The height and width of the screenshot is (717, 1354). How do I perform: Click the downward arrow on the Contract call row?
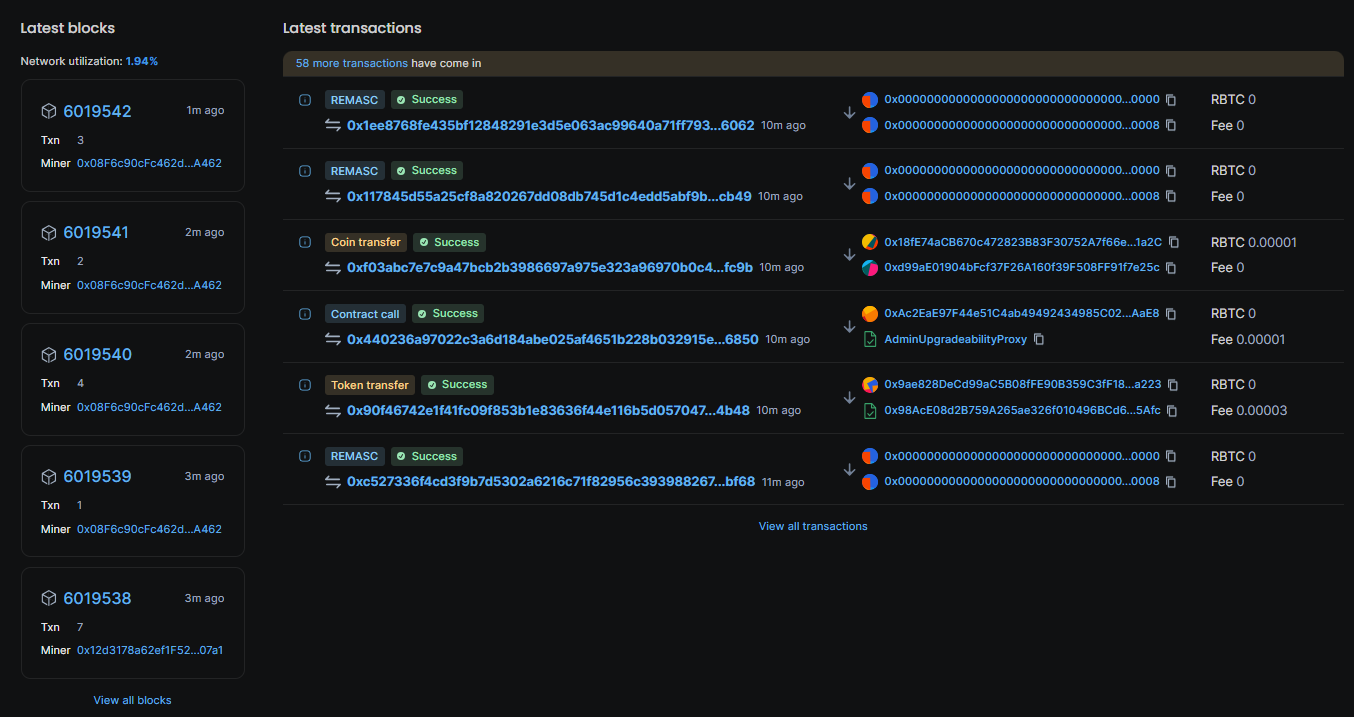[850, 326]
